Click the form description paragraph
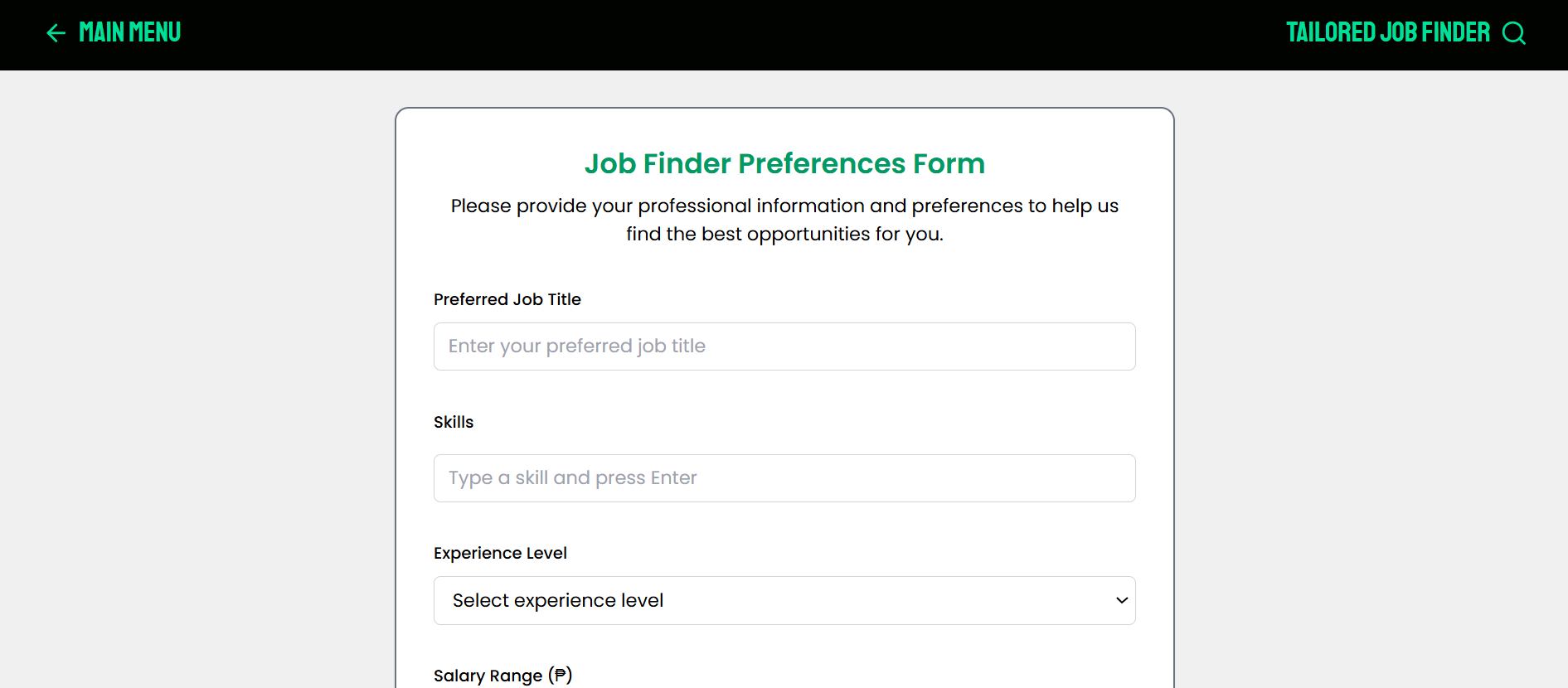1568x688 pixels. click(784, 220)
